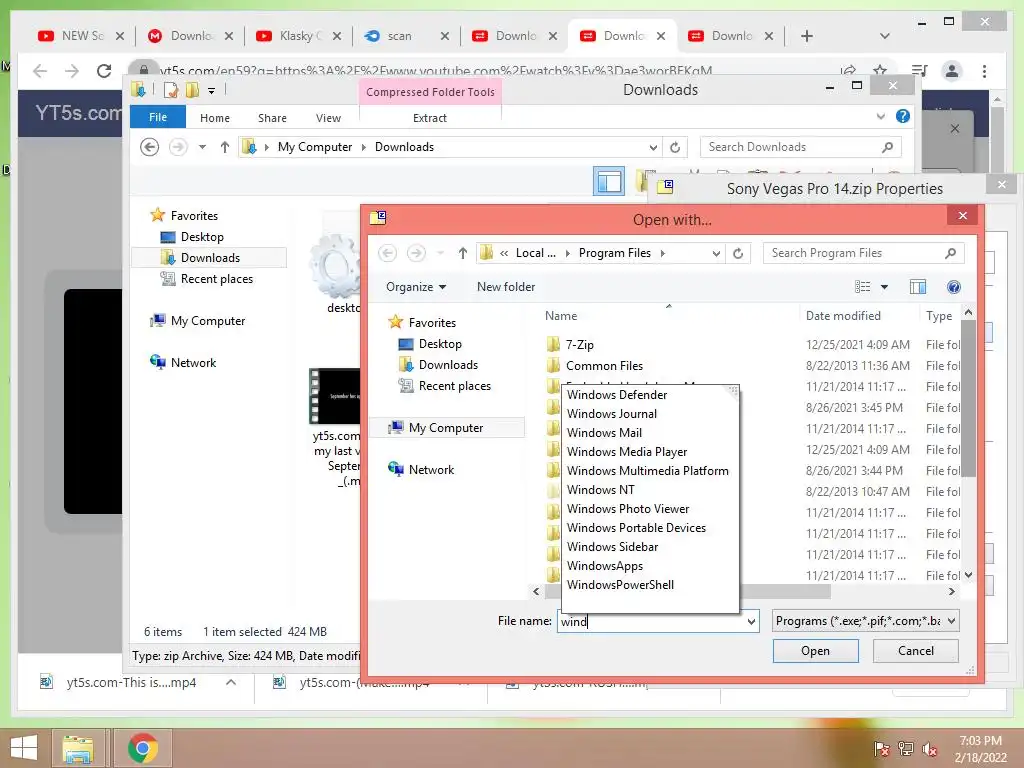
Task: Click the Search Downloads field
Action: [801, 147]
